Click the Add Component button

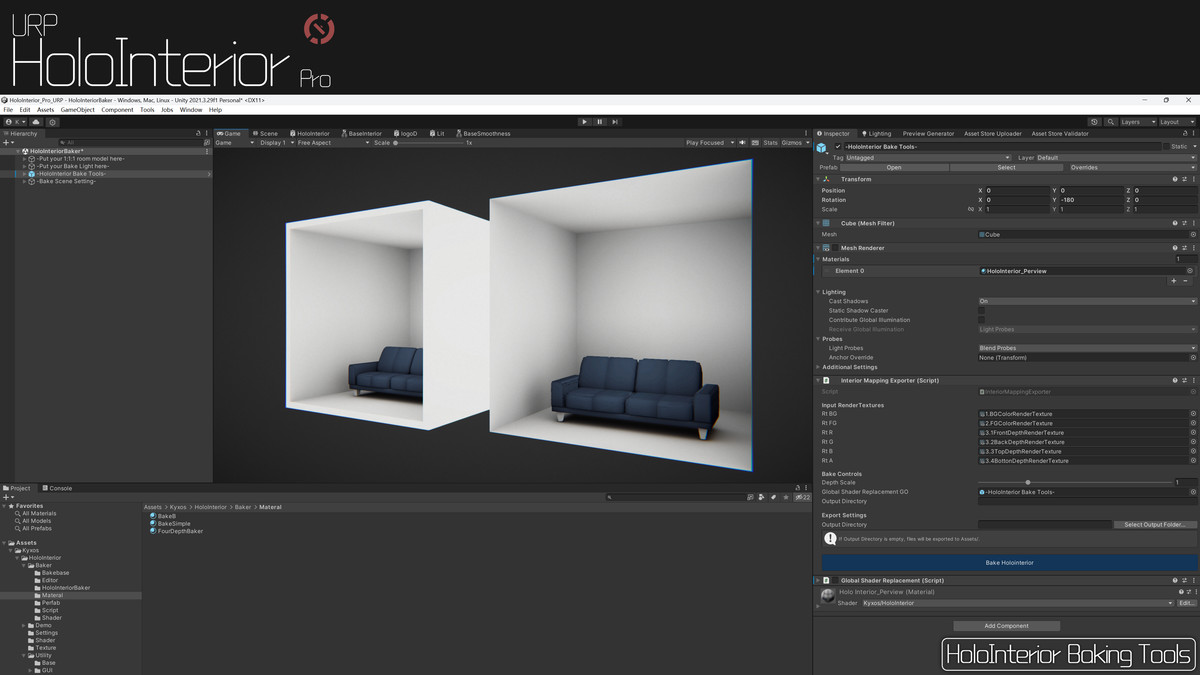point(1006,626)
